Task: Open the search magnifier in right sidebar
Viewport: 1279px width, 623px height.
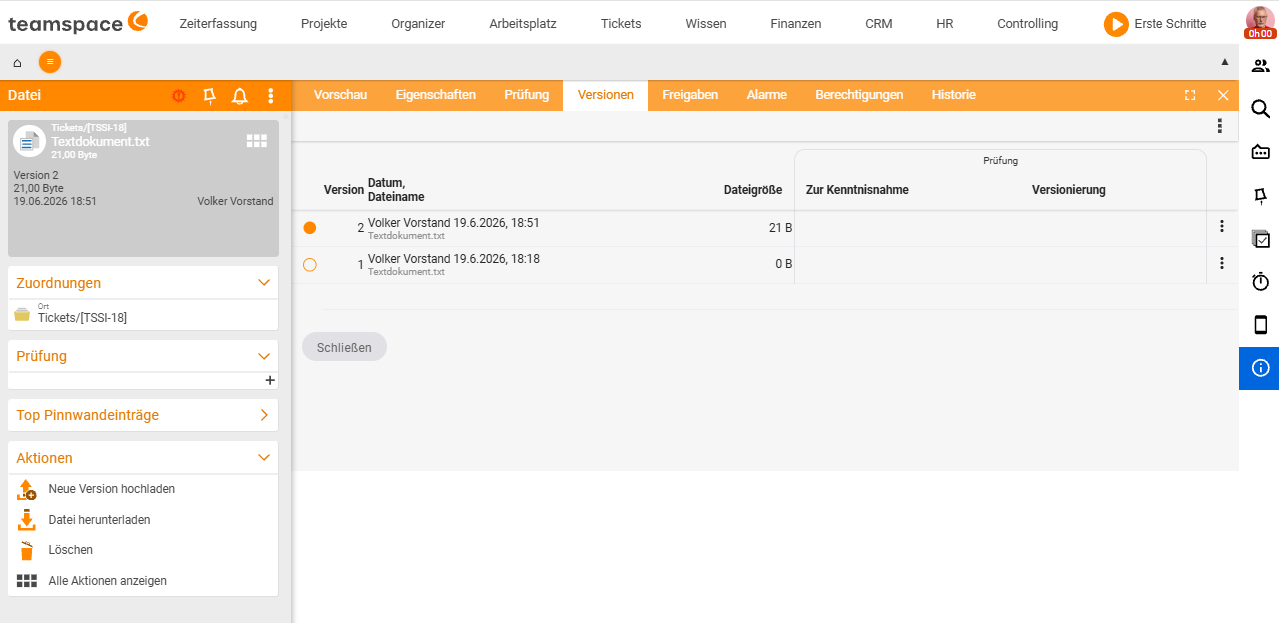Action: [x=1260, y=109]
